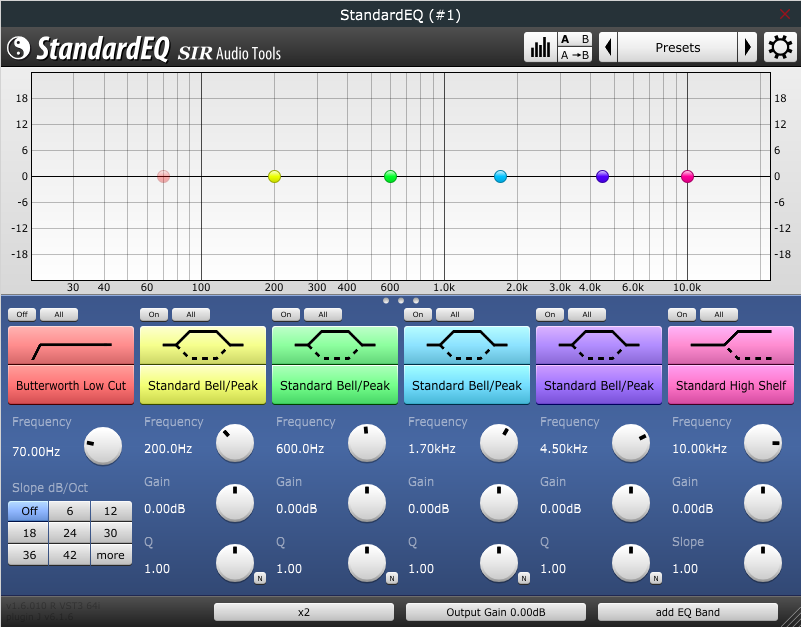Viewport: 801px width, 627px height.
Task: Toggle the N button on green band Q
Action: point(392,578)
